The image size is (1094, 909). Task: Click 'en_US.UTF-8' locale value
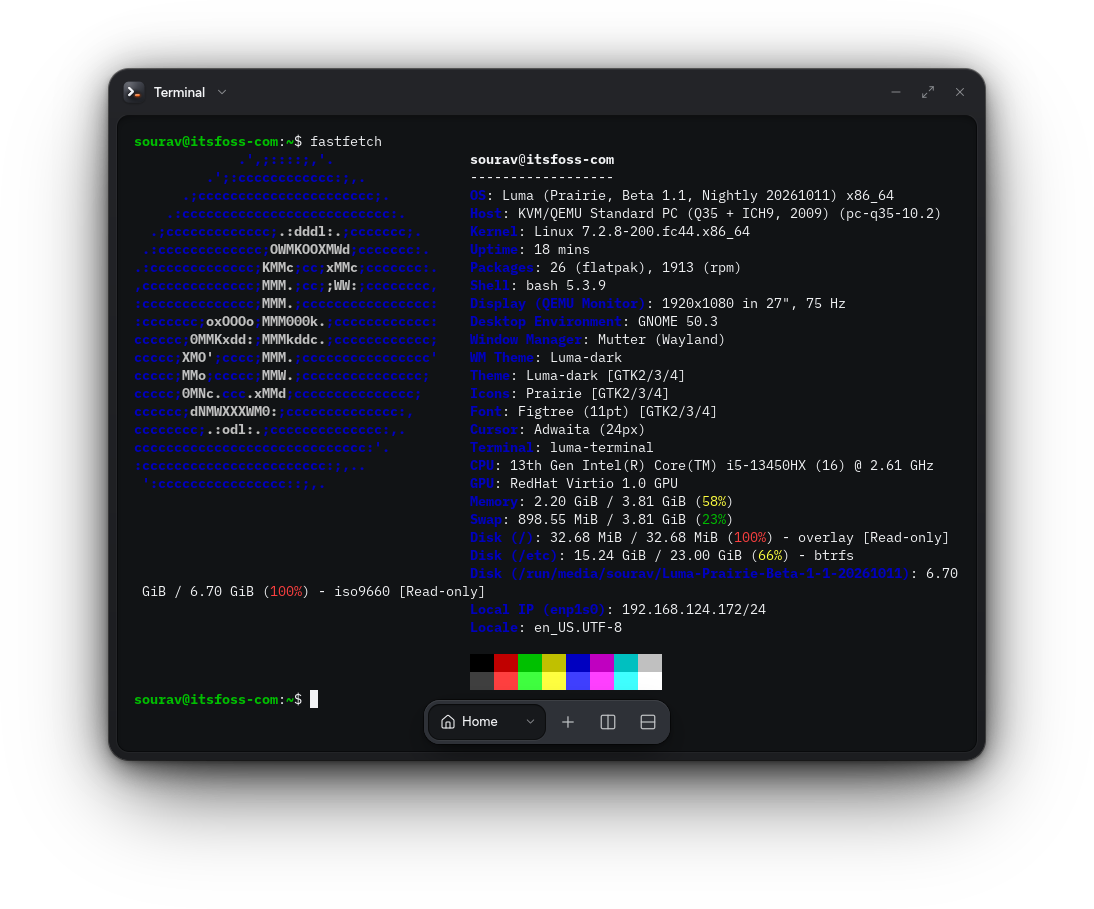[x=578, y=628]
